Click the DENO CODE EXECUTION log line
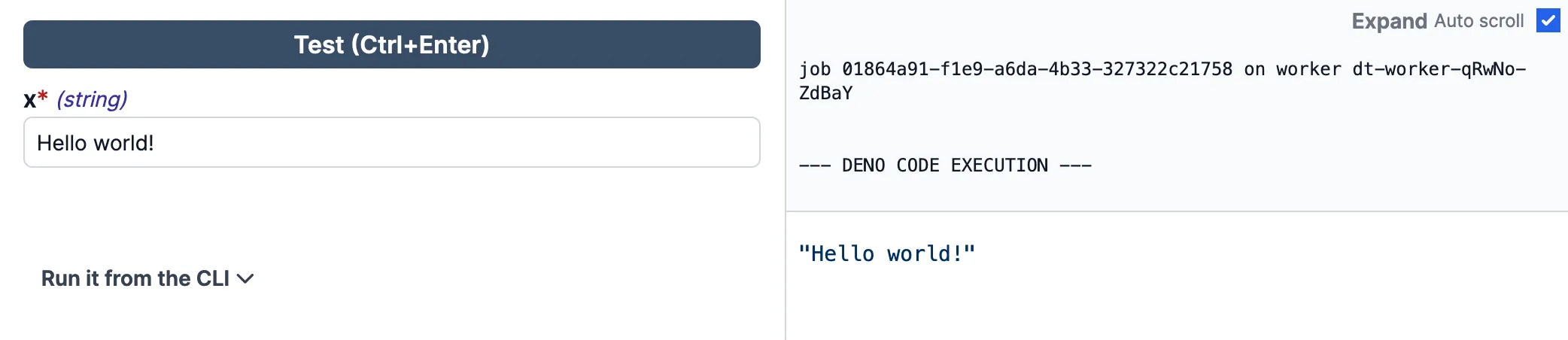The height and width of the screenshot is (340, 1568). pos(945,165)
